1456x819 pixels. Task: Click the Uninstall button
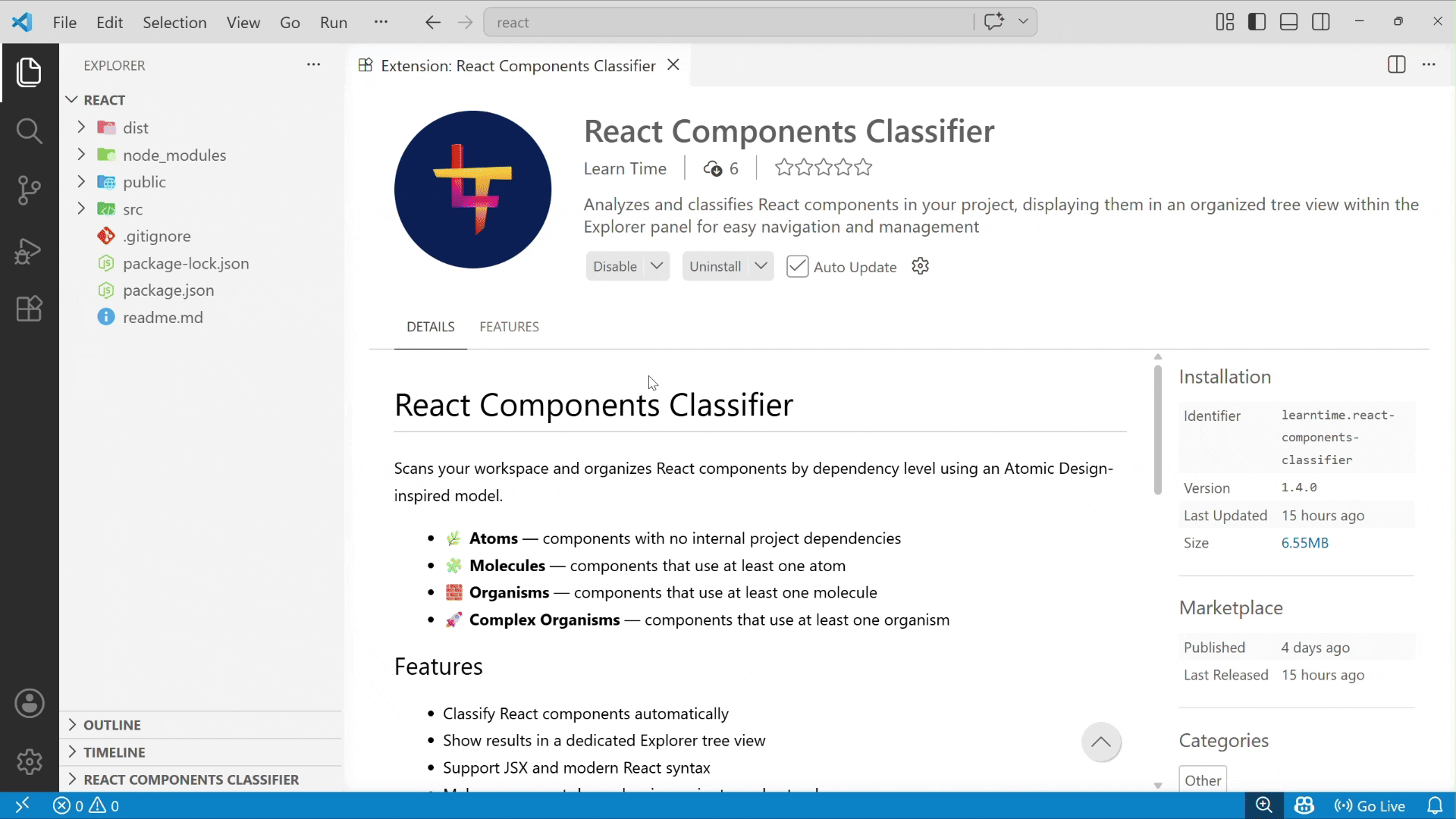[x=715, y=266]
